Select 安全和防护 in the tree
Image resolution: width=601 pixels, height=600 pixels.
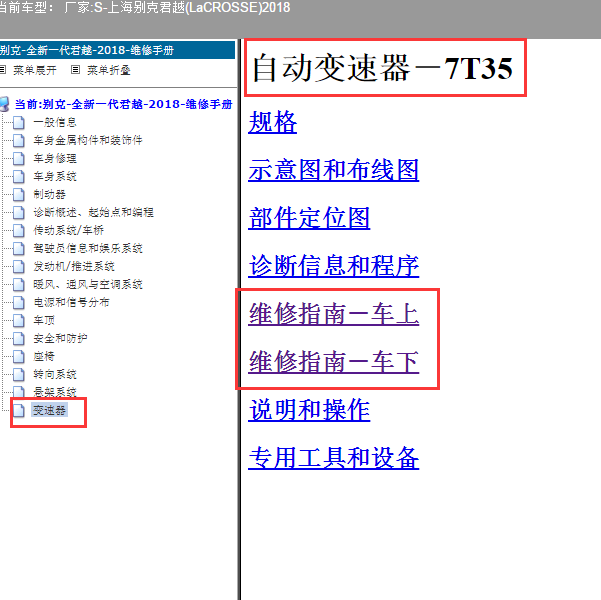(60, 339)
